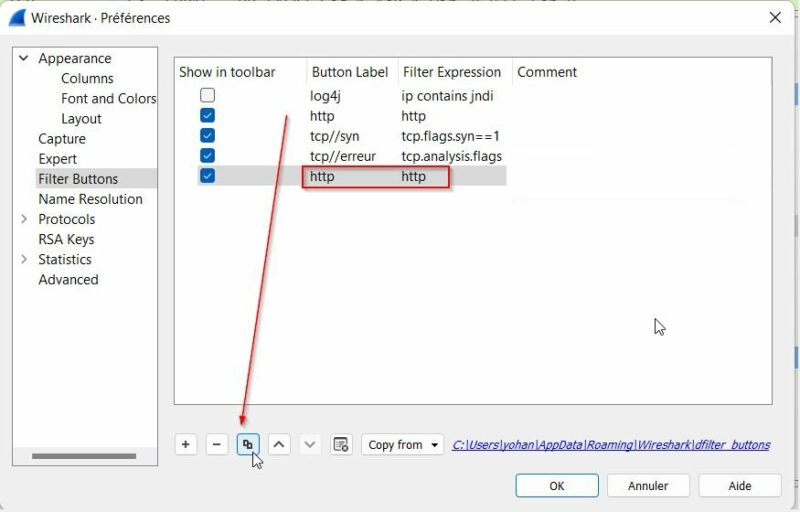Uncheck the highlighted http row checkbox
This screenshot has width=800, height=512.
click(x=208, y=176)
